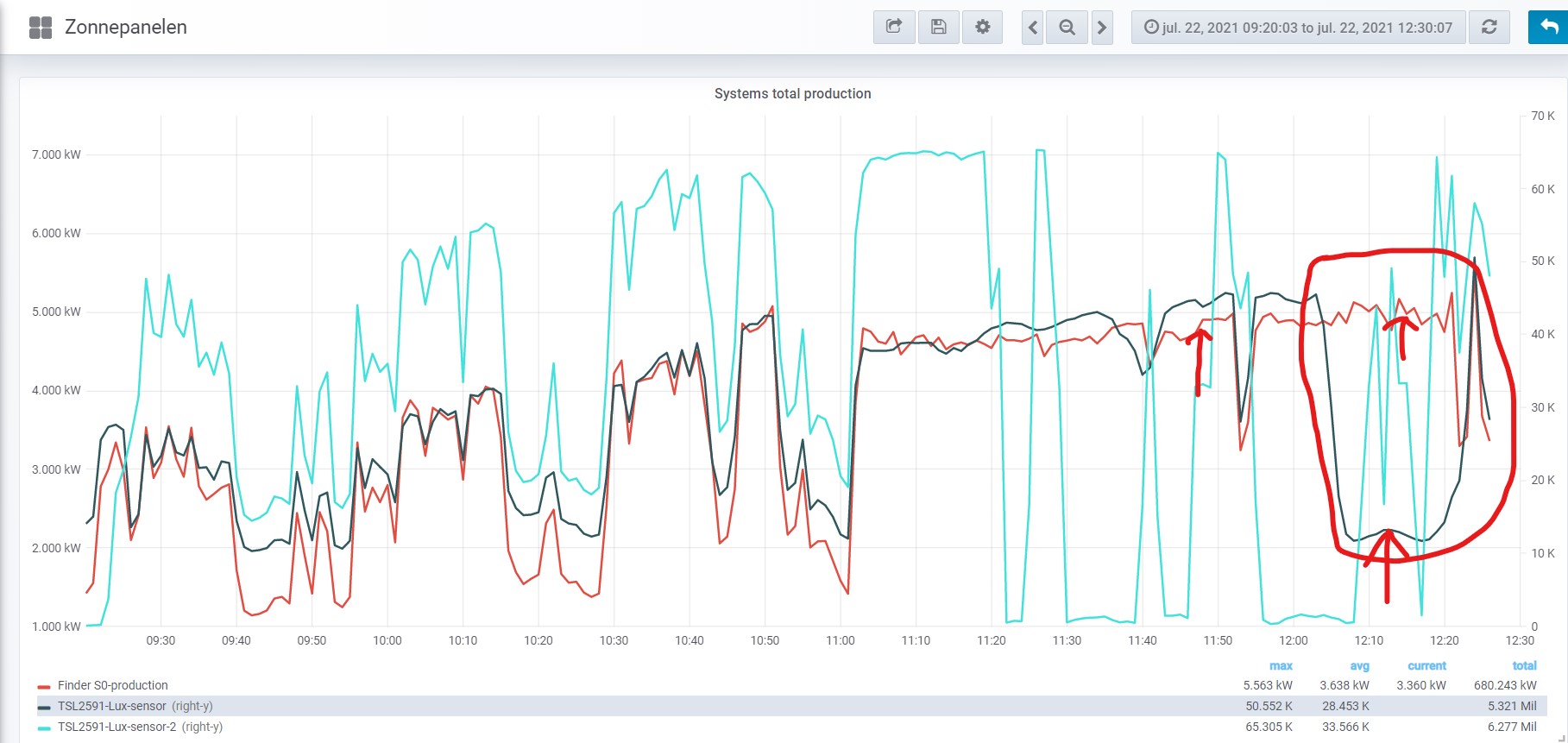Click the 09:30 x-axis time label
This screenshot has width=1568, height=743.
coord(161,640)
